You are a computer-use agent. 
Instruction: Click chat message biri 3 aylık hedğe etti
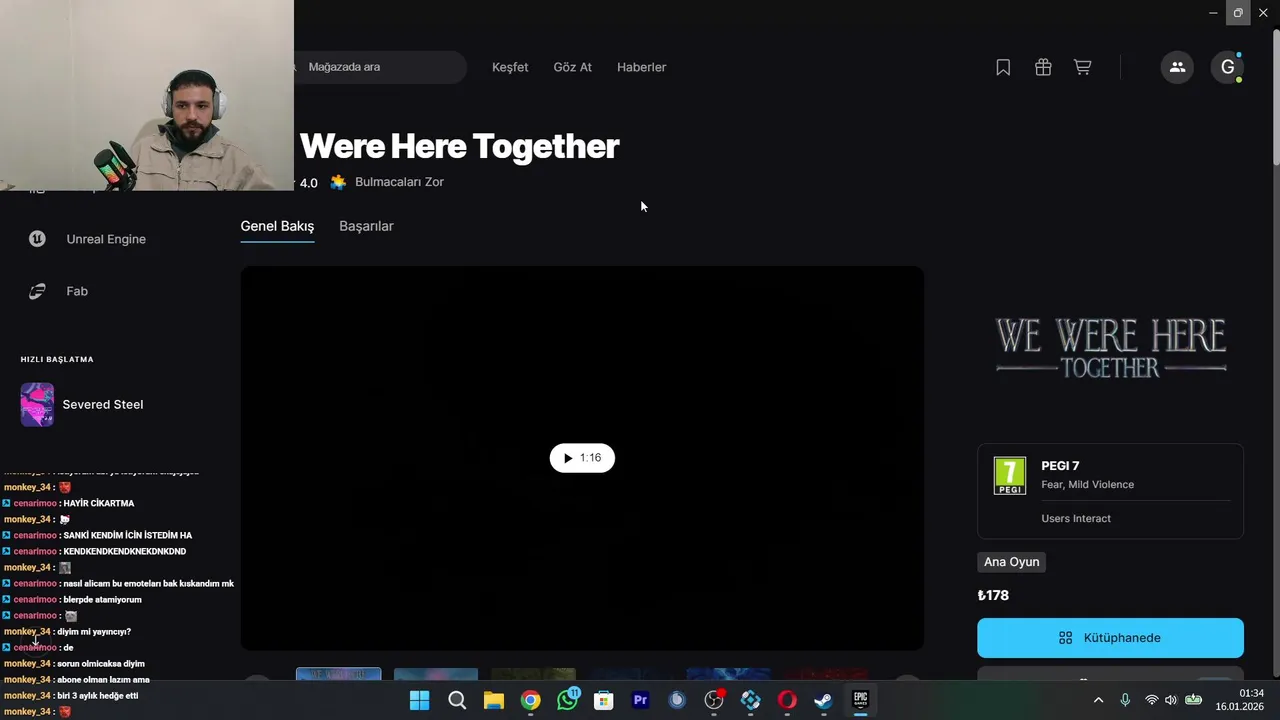[97, 695]
